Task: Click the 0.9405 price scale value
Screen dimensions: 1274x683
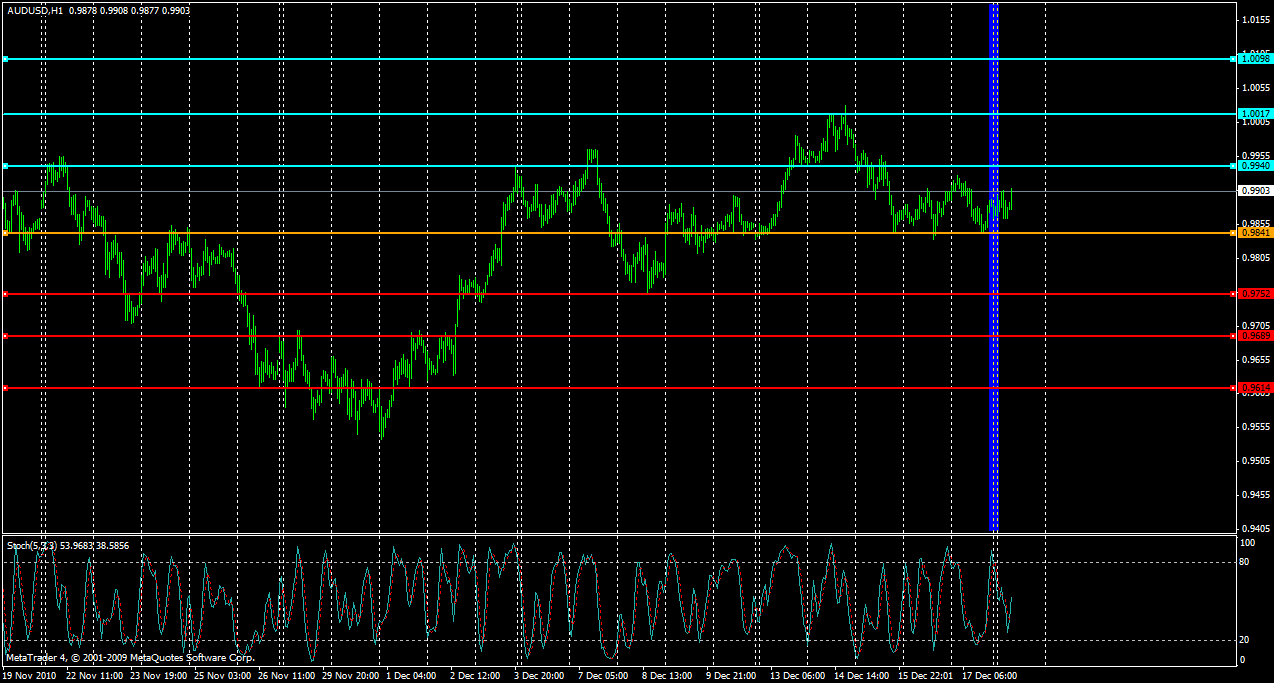Action: click(x=1255, y=529)
